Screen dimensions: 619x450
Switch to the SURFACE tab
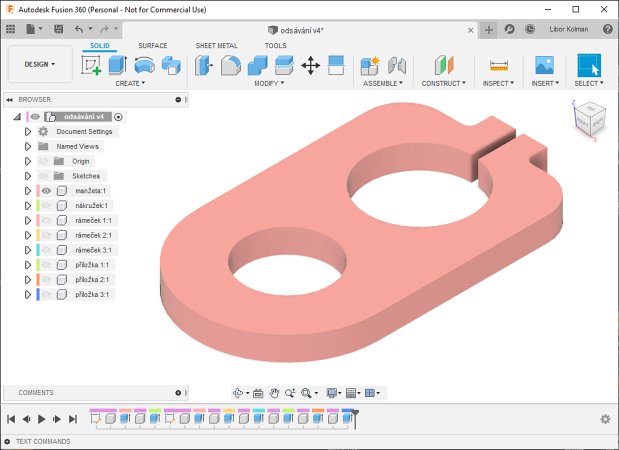[x=153, y=46]
